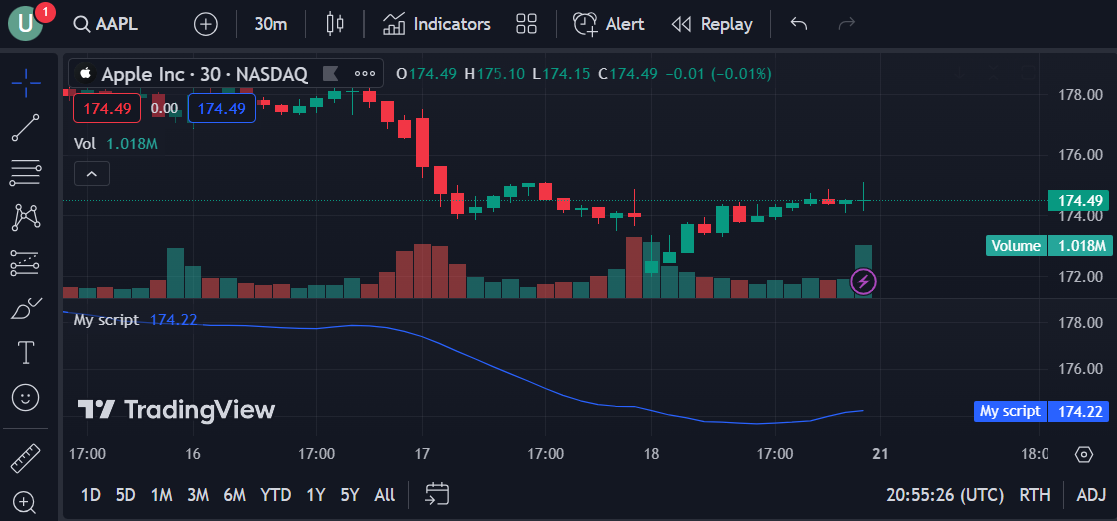Viewport: 1117px width, 521px height.
Task: Open the user profile avatar menu
Action: point(26,23)
